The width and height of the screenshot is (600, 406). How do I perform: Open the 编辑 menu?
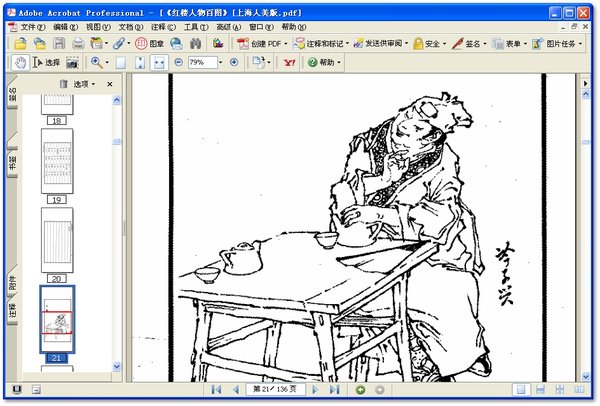point(65,27)
